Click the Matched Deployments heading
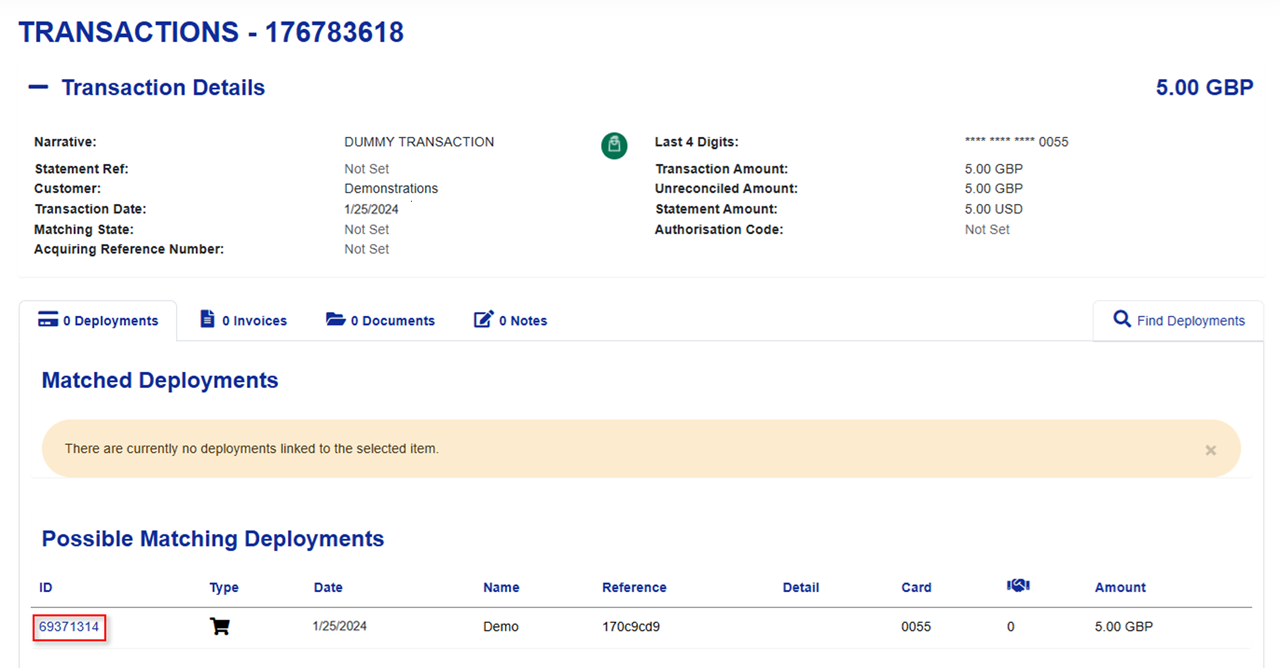Viewport: 1280px width, 668px height. point(160,380)
